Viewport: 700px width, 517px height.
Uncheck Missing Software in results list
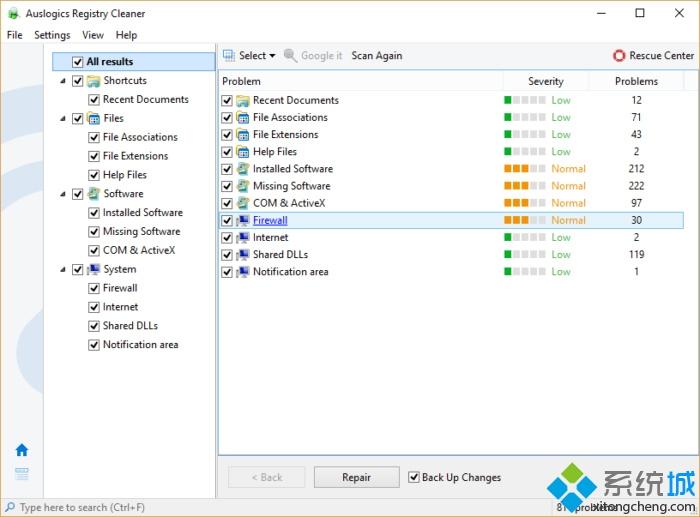227,186
